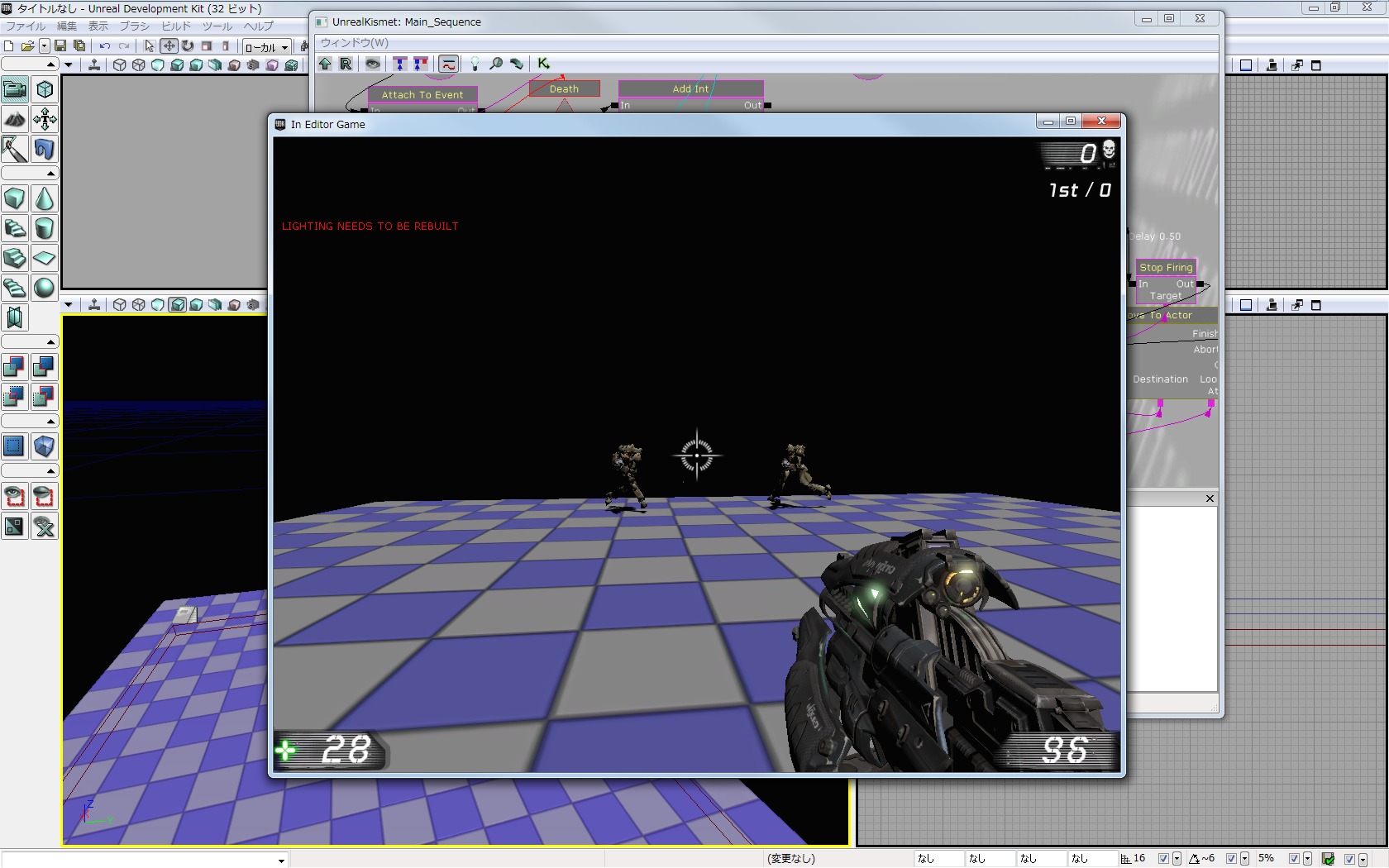This screenshot has height=868, width=1389.
Task: Click the Kismet search magnifier icon
Action: click(x=496, y=64)
